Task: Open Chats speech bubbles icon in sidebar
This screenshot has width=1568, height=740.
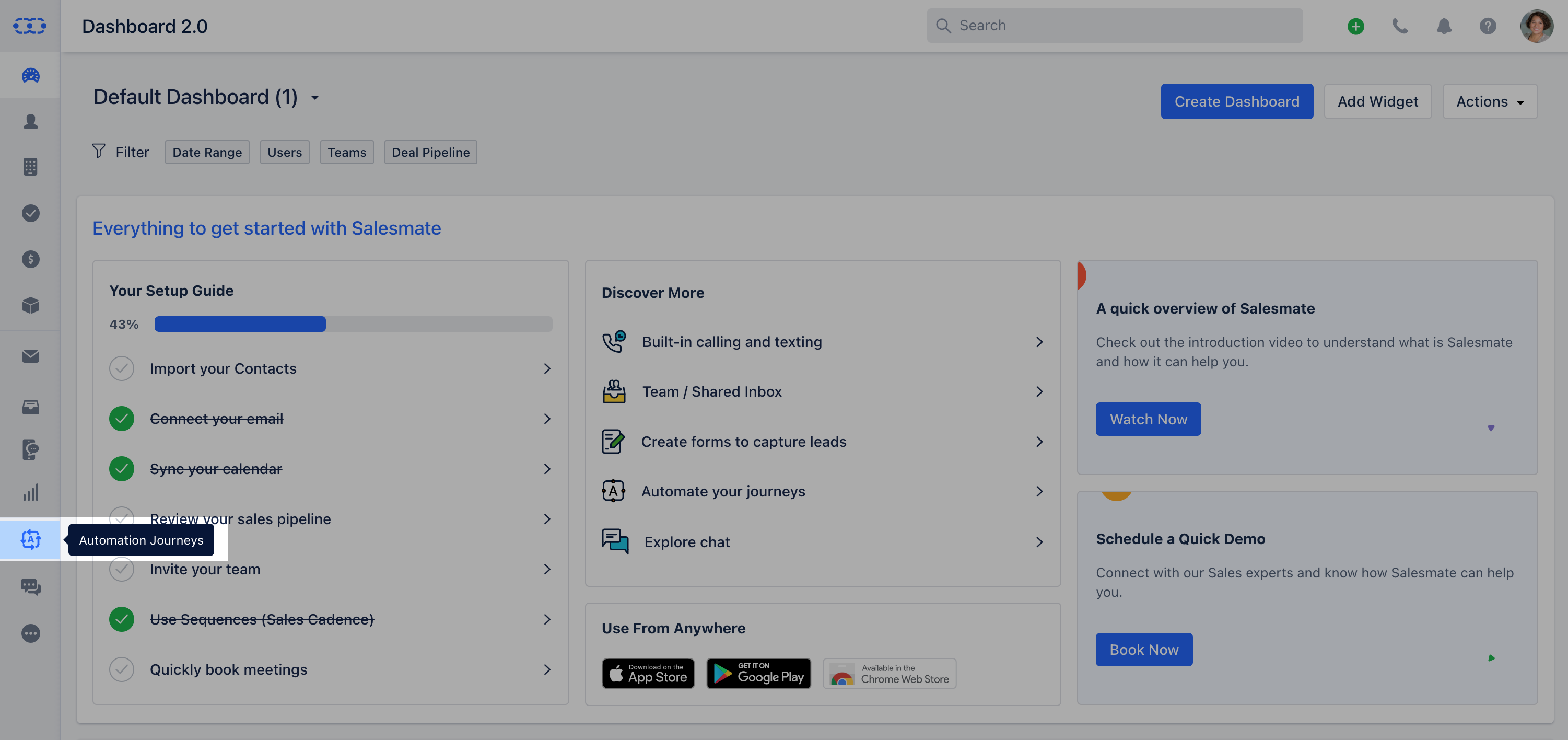Action: [x=30, y=586]
